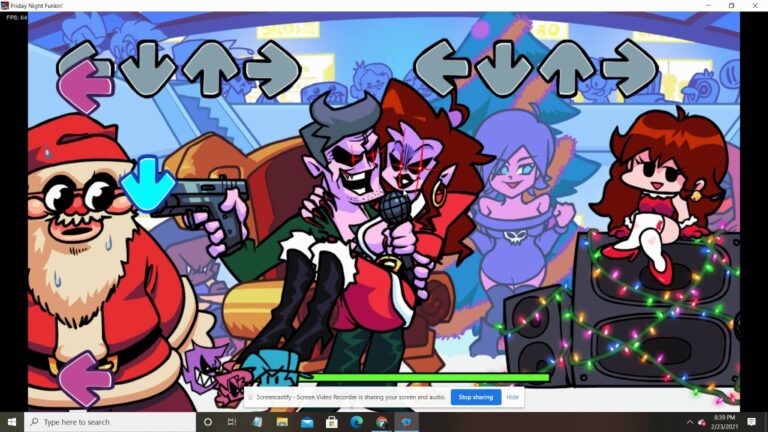
Task: Click the Type here to search box
Action: 110,422
